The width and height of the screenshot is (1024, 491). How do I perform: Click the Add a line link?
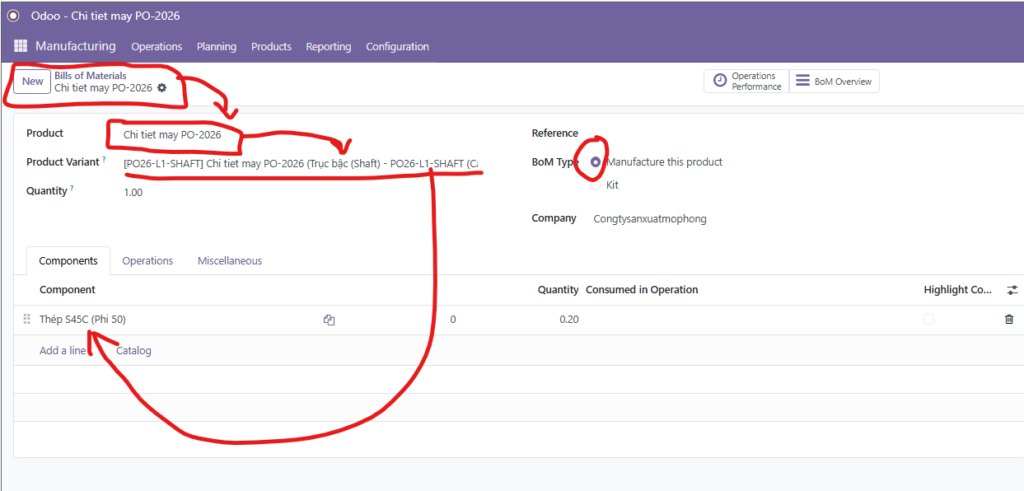tap(62, 350)
